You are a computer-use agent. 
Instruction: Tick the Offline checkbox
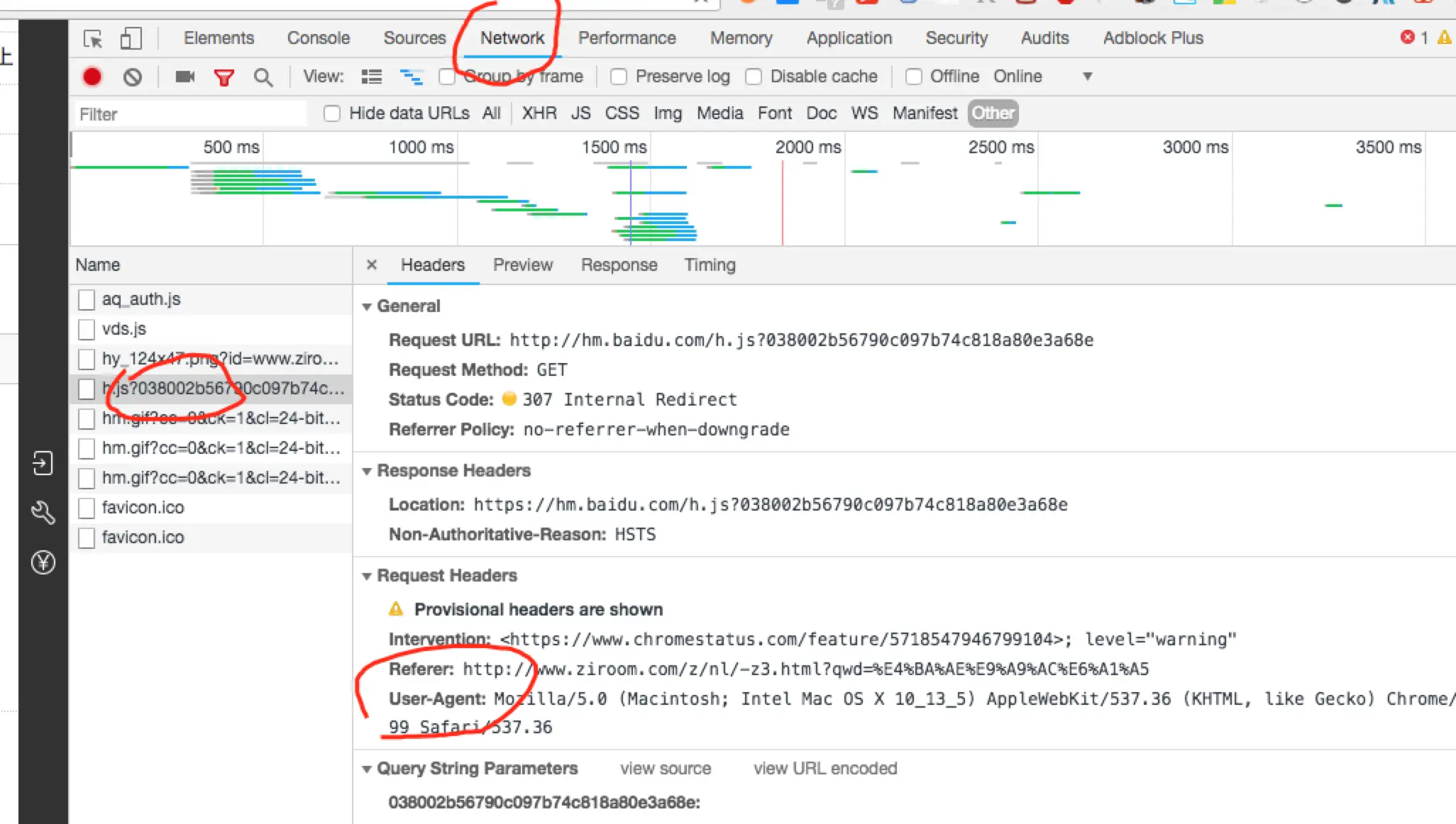tap(914, 77)
